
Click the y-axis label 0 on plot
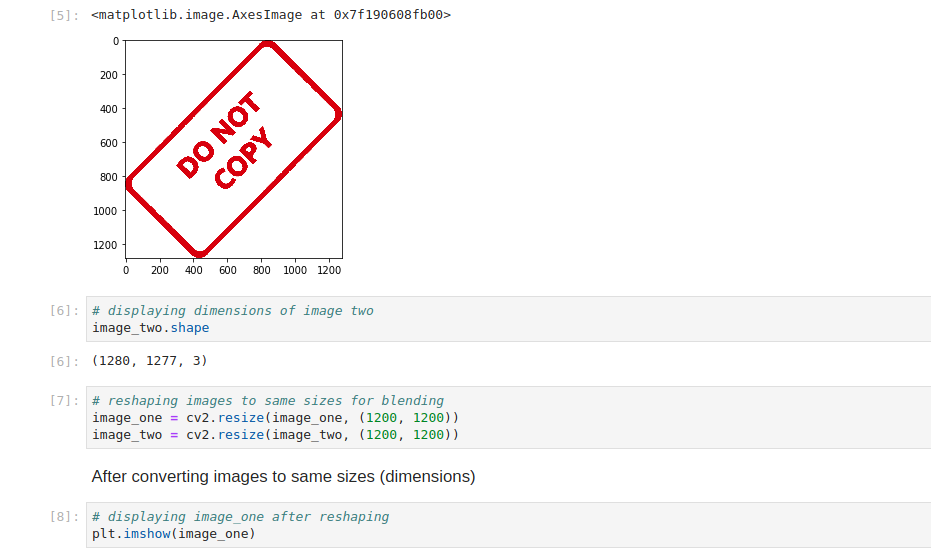point(116,41)
